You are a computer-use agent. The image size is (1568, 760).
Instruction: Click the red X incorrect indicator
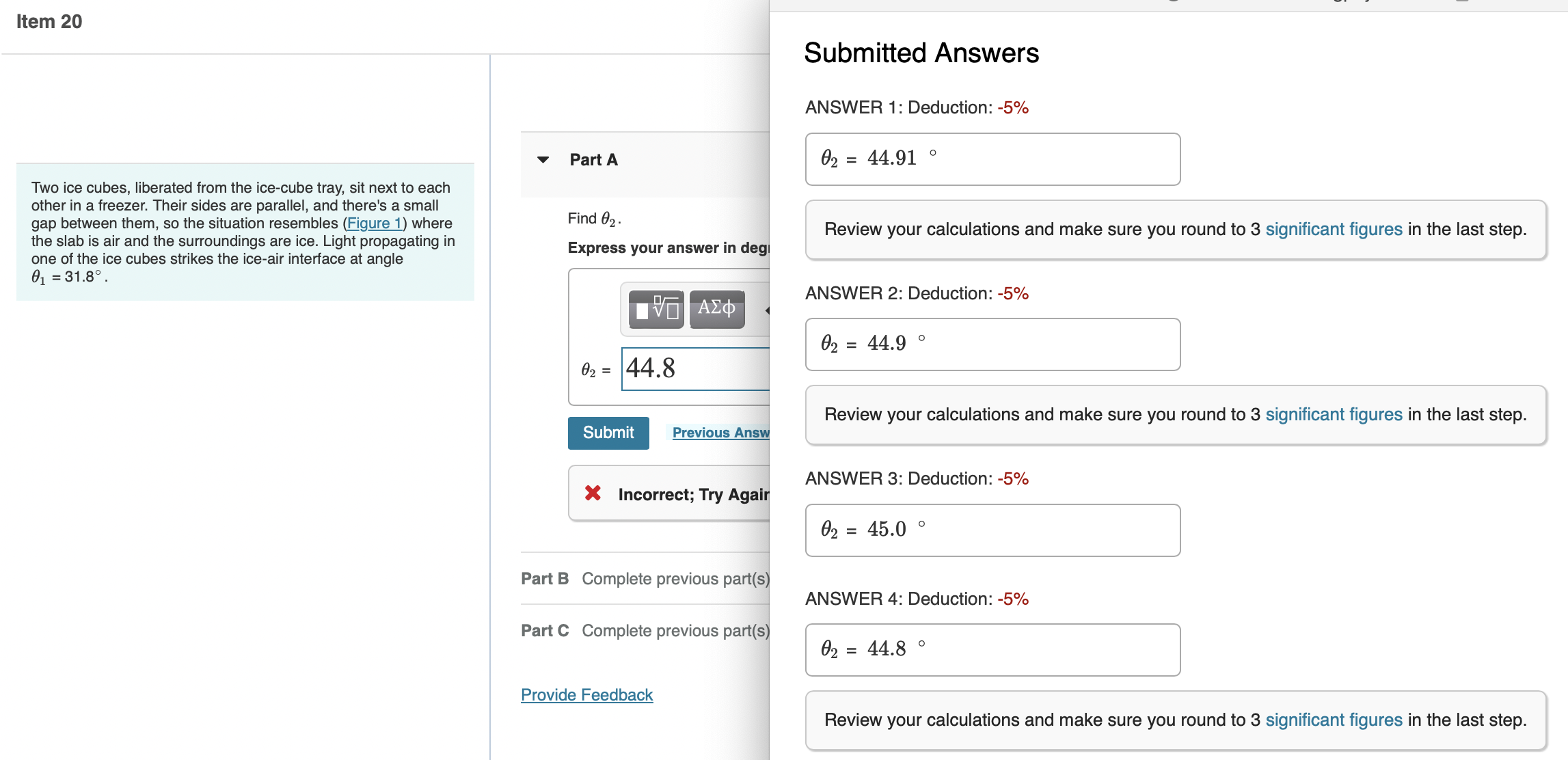click(592, 493)
